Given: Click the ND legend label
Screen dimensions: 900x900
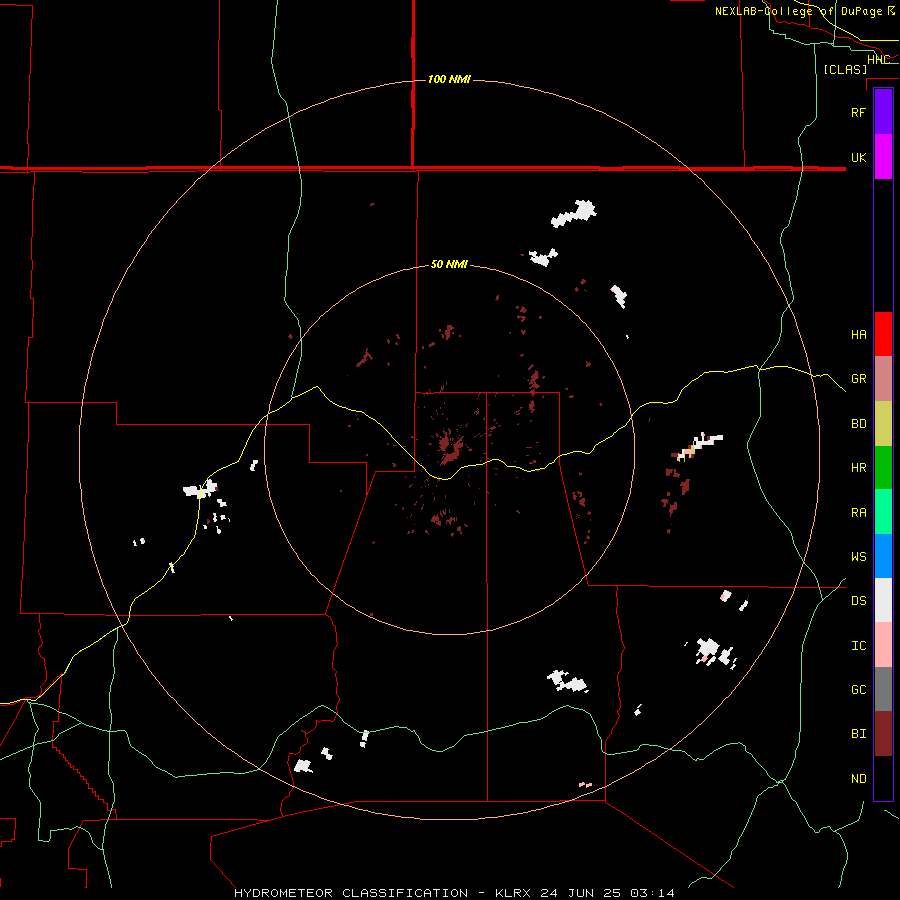Looking at the screenshot, I should click(x=858, y=778).
